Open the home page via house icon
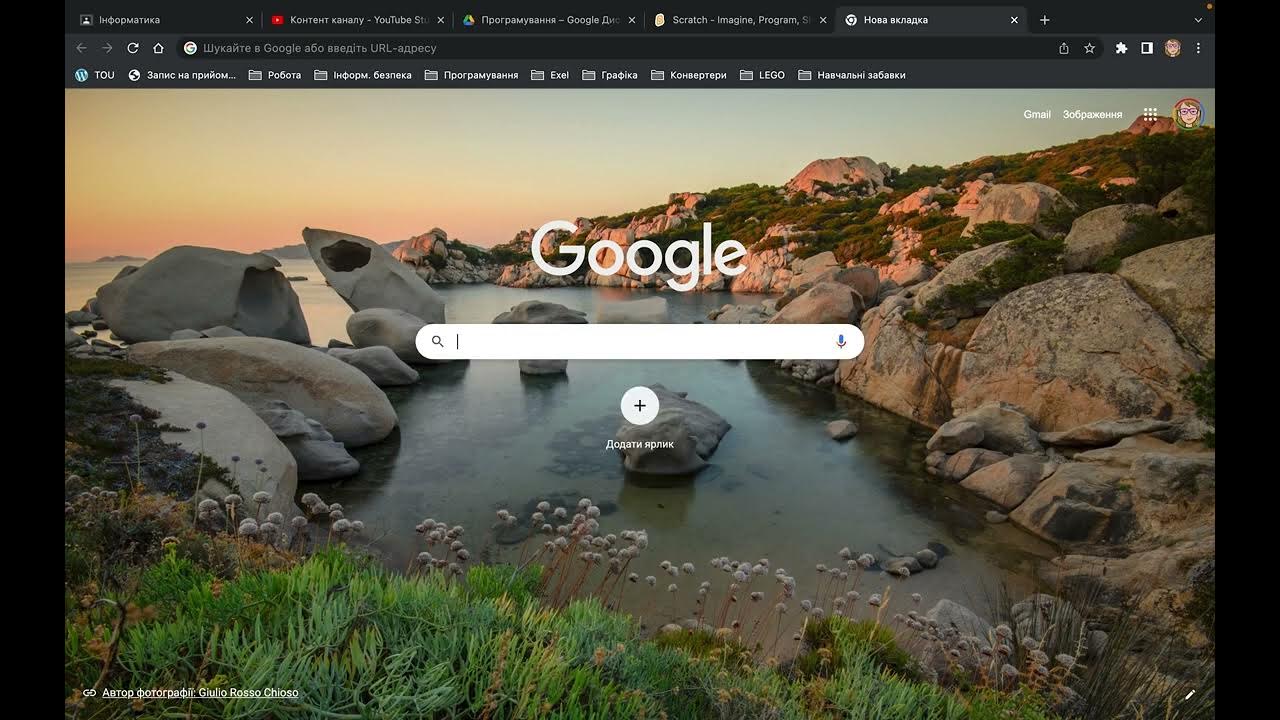1280x720 pixels. click(158, 48)
